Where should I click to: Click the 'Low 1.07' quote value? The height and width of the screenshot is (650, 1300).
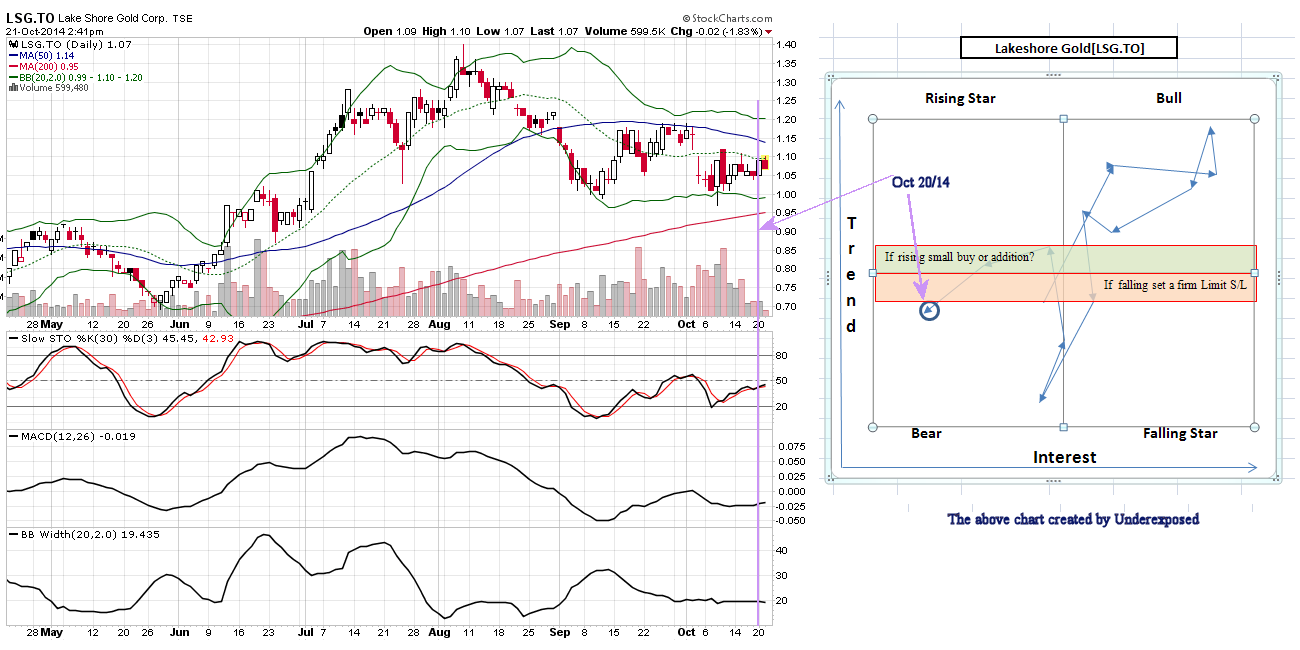[502, 31]
